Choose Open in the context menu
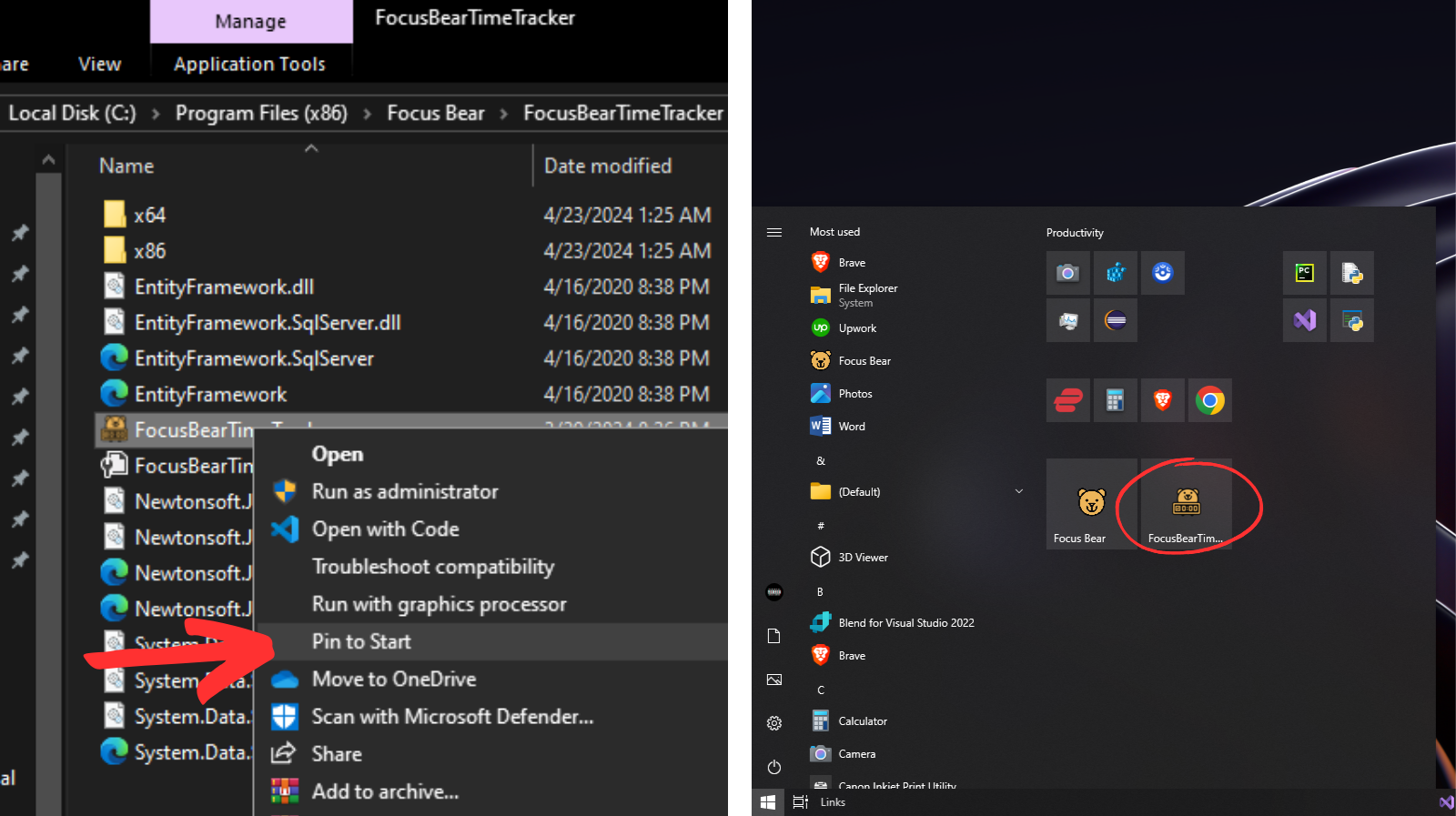The height and width of the screenshot is (816, 1456). click(x=492, y=454)
